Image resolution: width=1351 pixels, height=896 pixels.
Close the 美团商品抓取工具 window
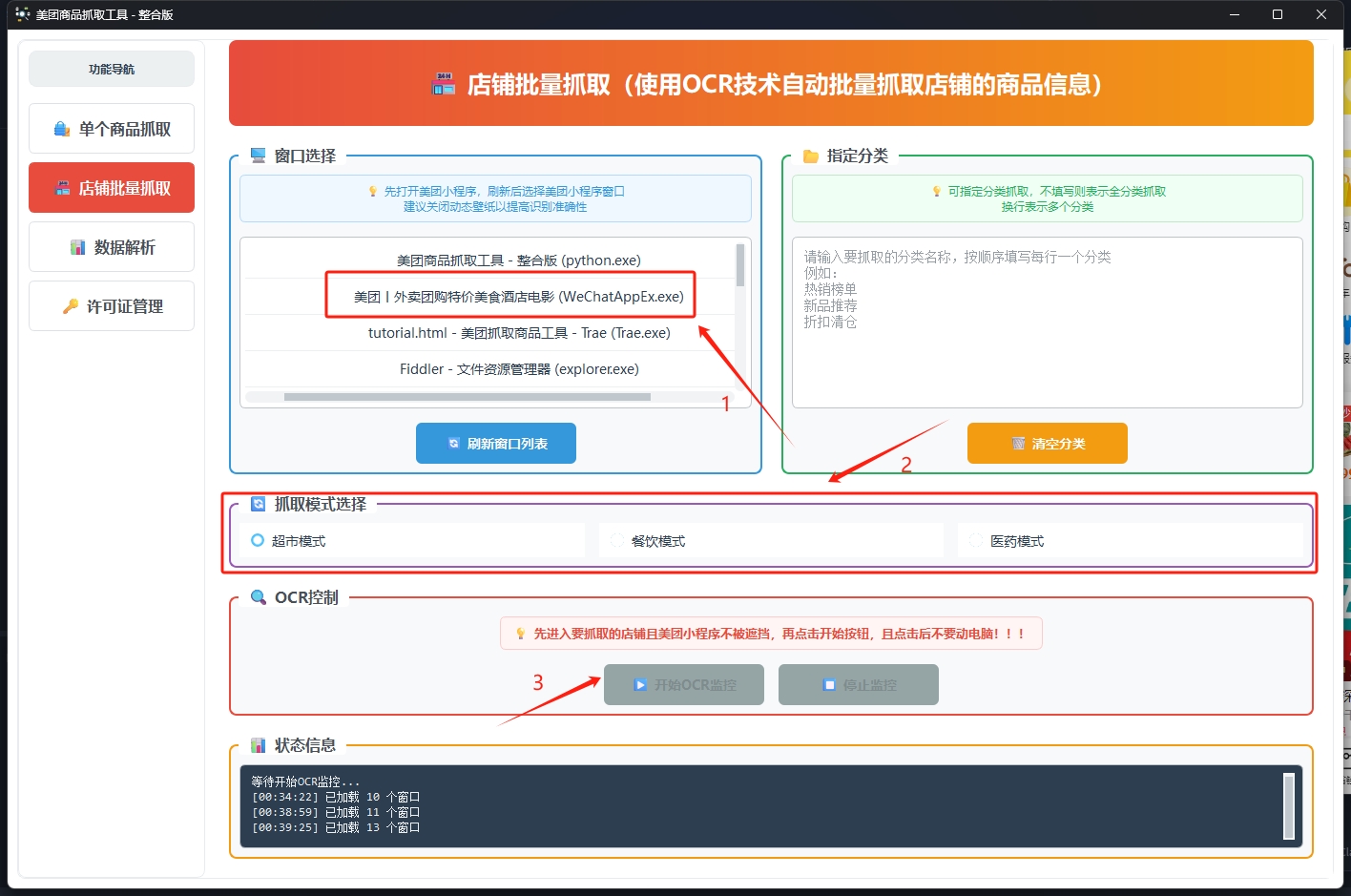coord(1321,14)
